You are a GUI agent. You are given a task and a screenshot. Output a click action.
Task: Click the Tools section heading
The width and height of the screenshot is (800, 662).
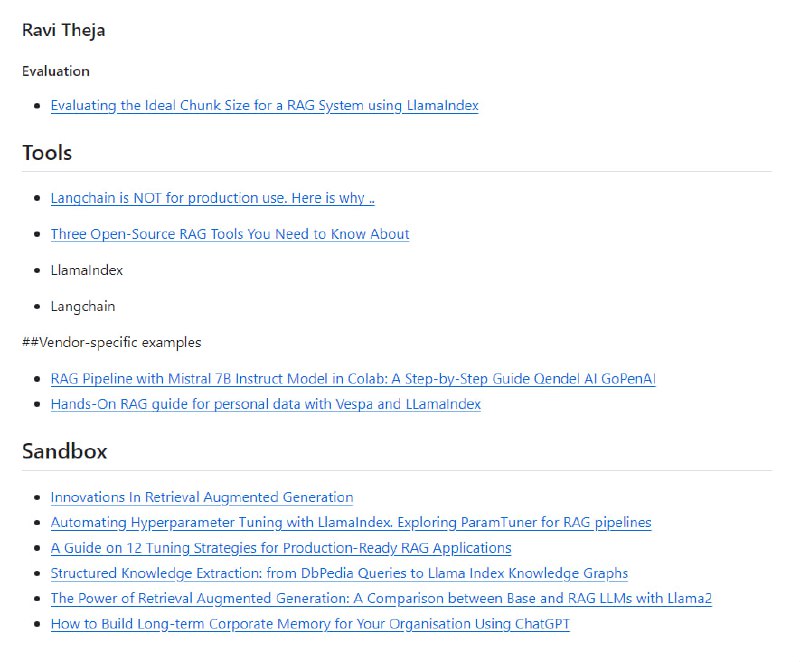pos(47,153)
